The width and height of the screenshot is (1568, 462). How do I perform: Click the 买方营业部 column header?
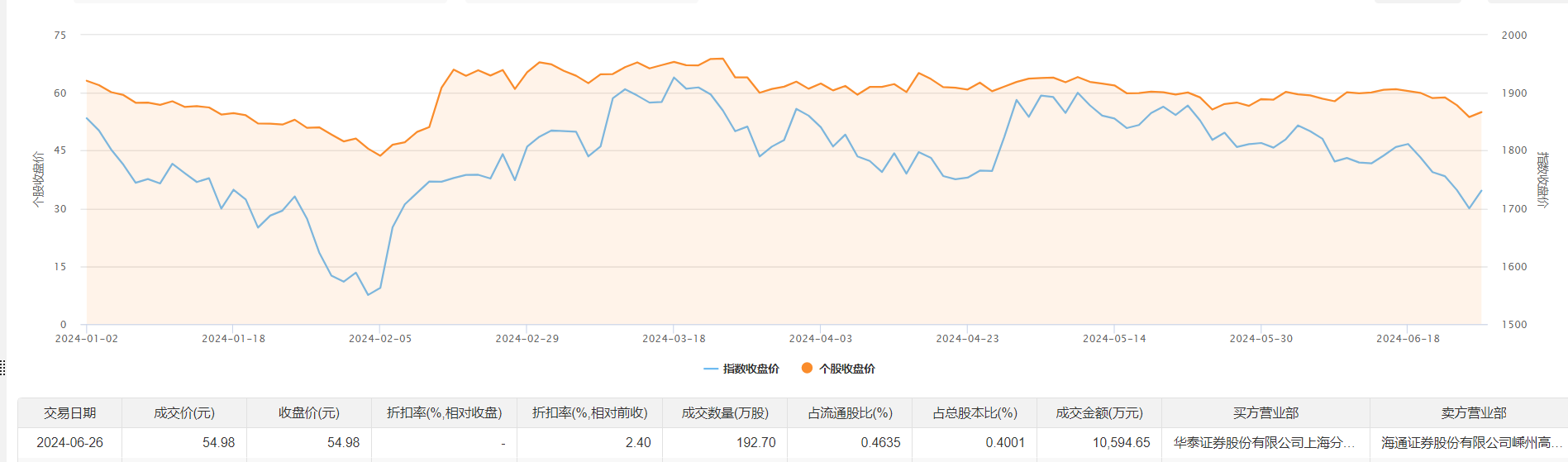(x=1265, y=412)
